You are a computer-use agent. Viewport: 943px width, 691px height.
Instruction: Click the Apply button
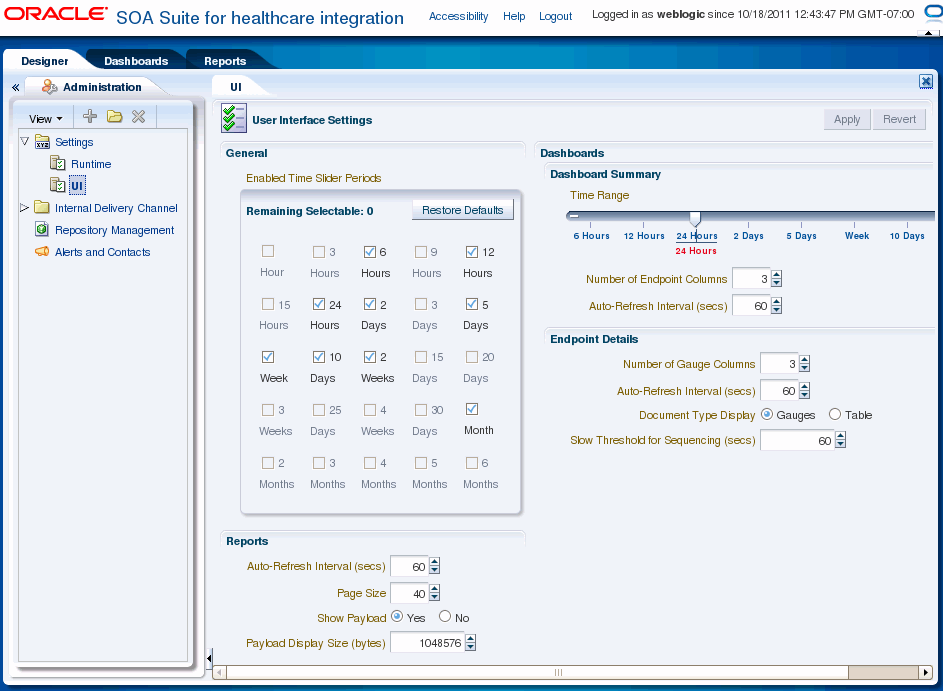pos(847,119)
